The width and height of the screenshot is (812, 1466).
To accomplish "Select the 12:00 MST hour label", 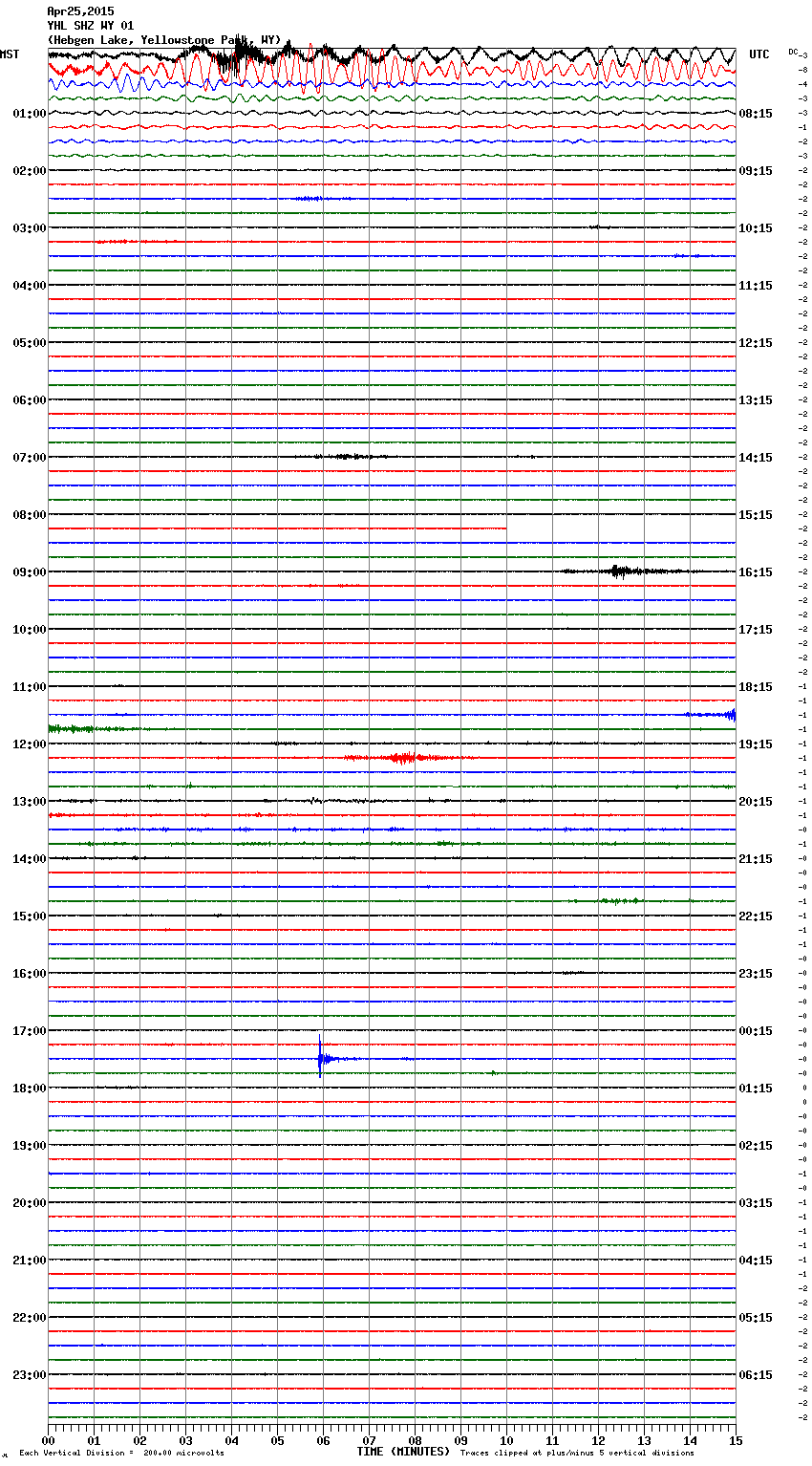I will tap(30, 744).
